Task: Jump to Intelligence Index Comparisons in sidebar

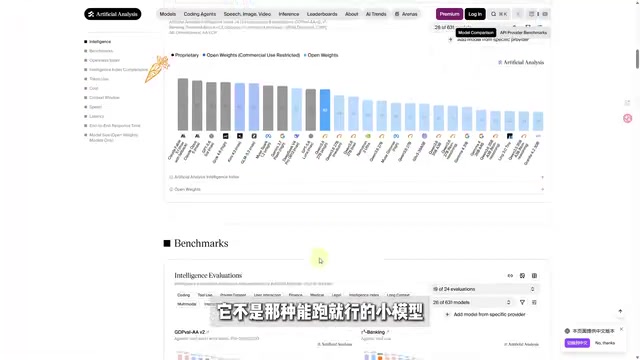Action: [x=118, y=70]
